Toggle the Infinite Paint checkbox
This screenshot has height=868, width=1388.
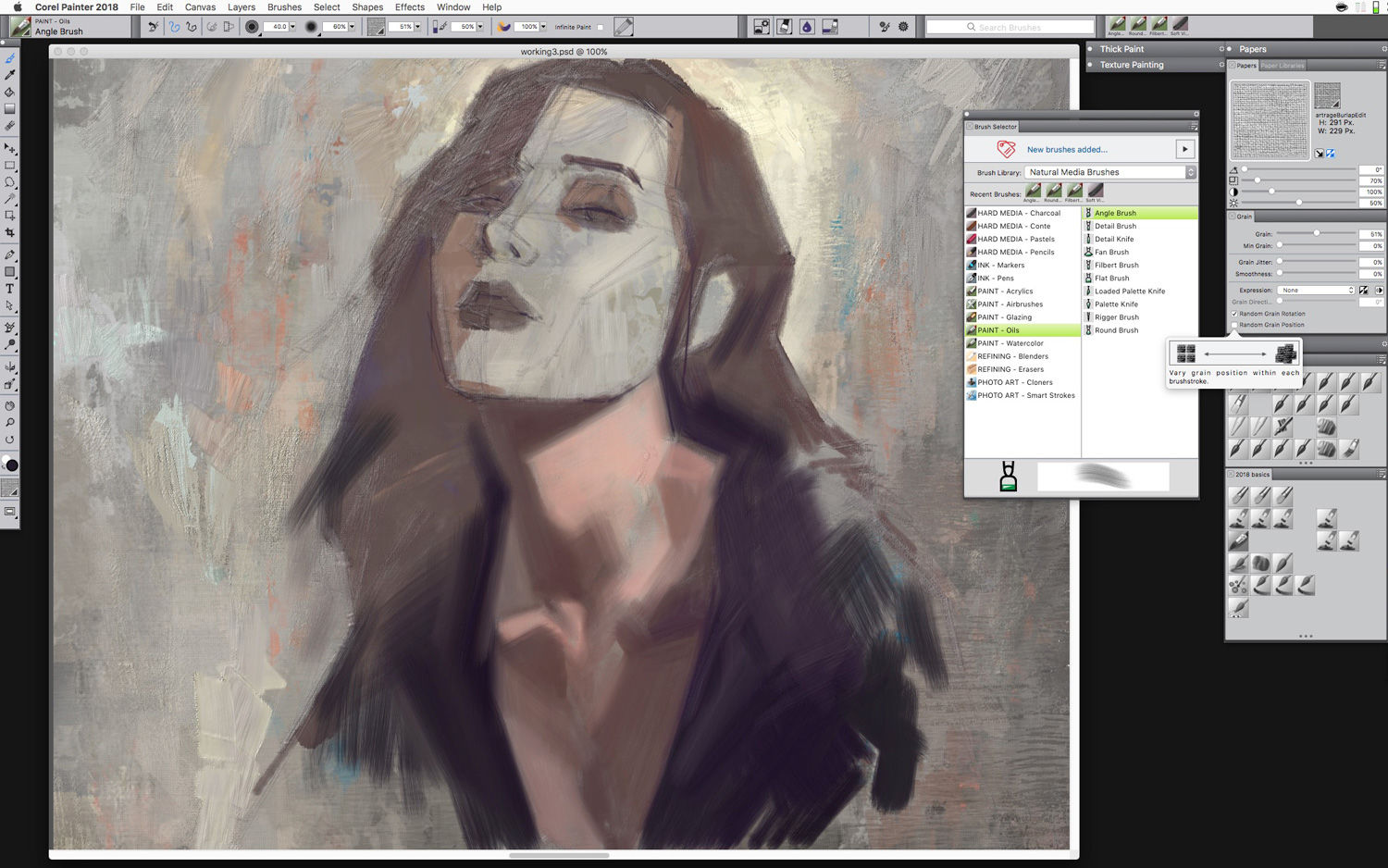[x=600, y=28]
